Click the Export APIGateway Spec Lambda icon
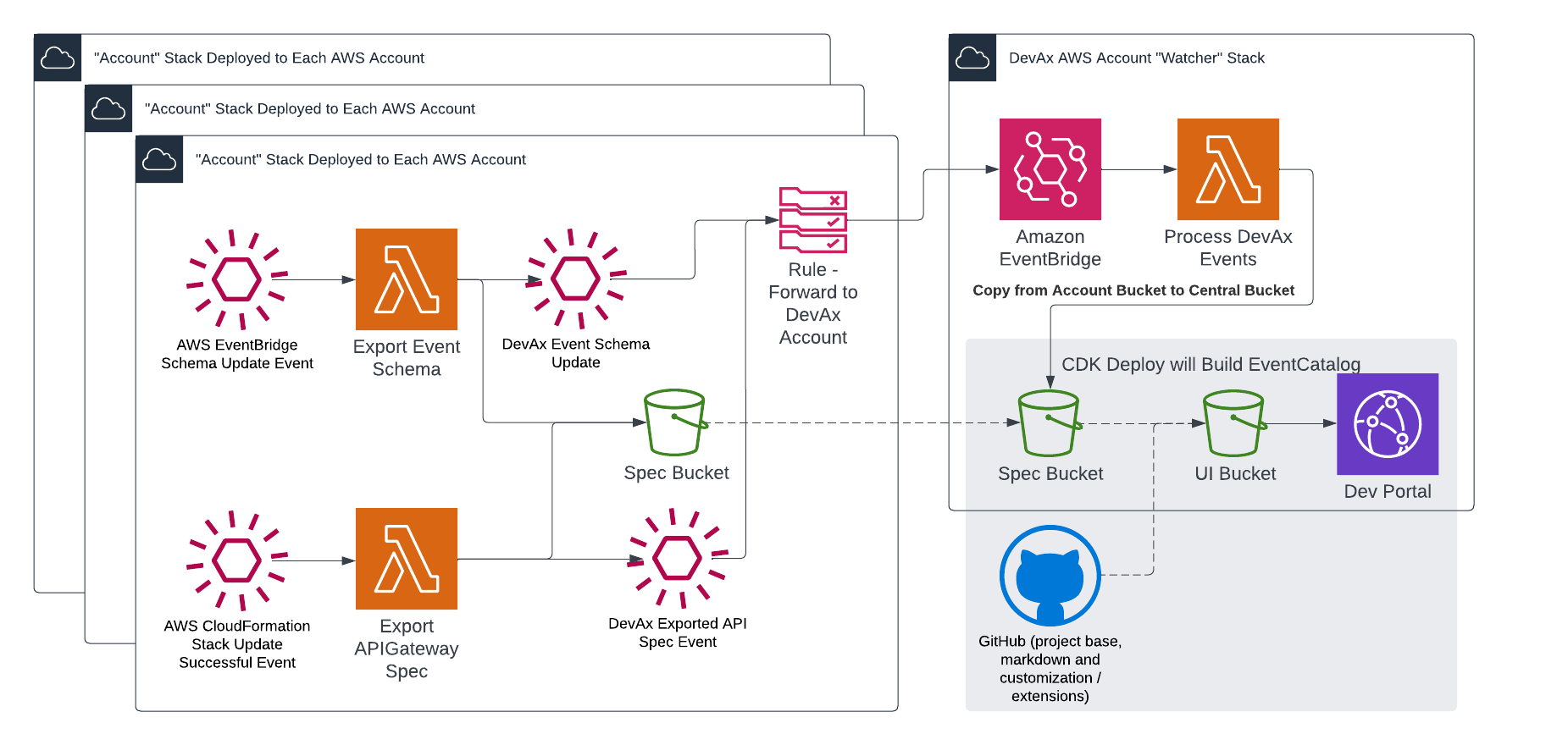1568x745 pixels. point(407,559)
